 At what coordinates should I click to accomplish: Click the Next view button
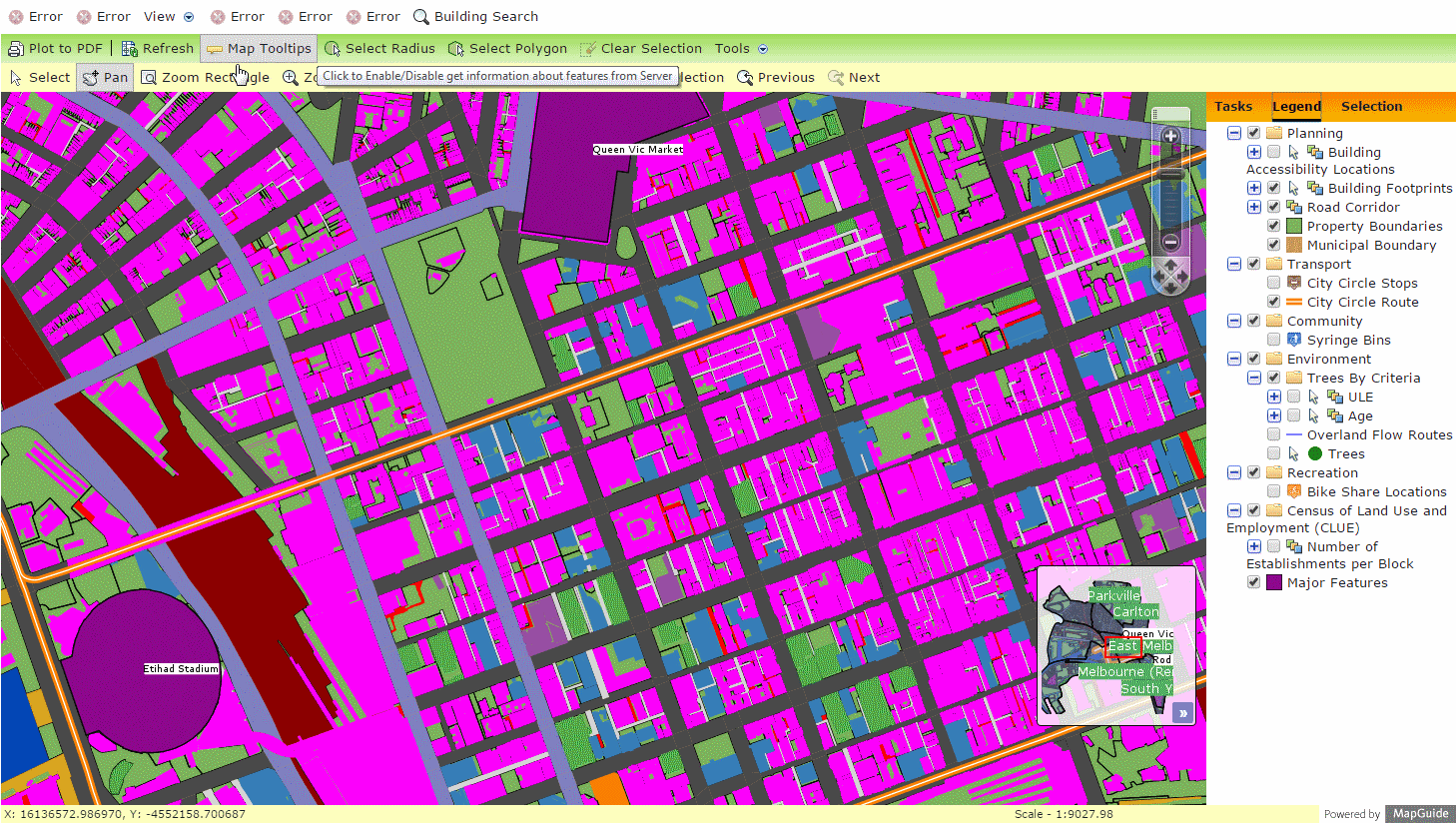click(855, 77)
